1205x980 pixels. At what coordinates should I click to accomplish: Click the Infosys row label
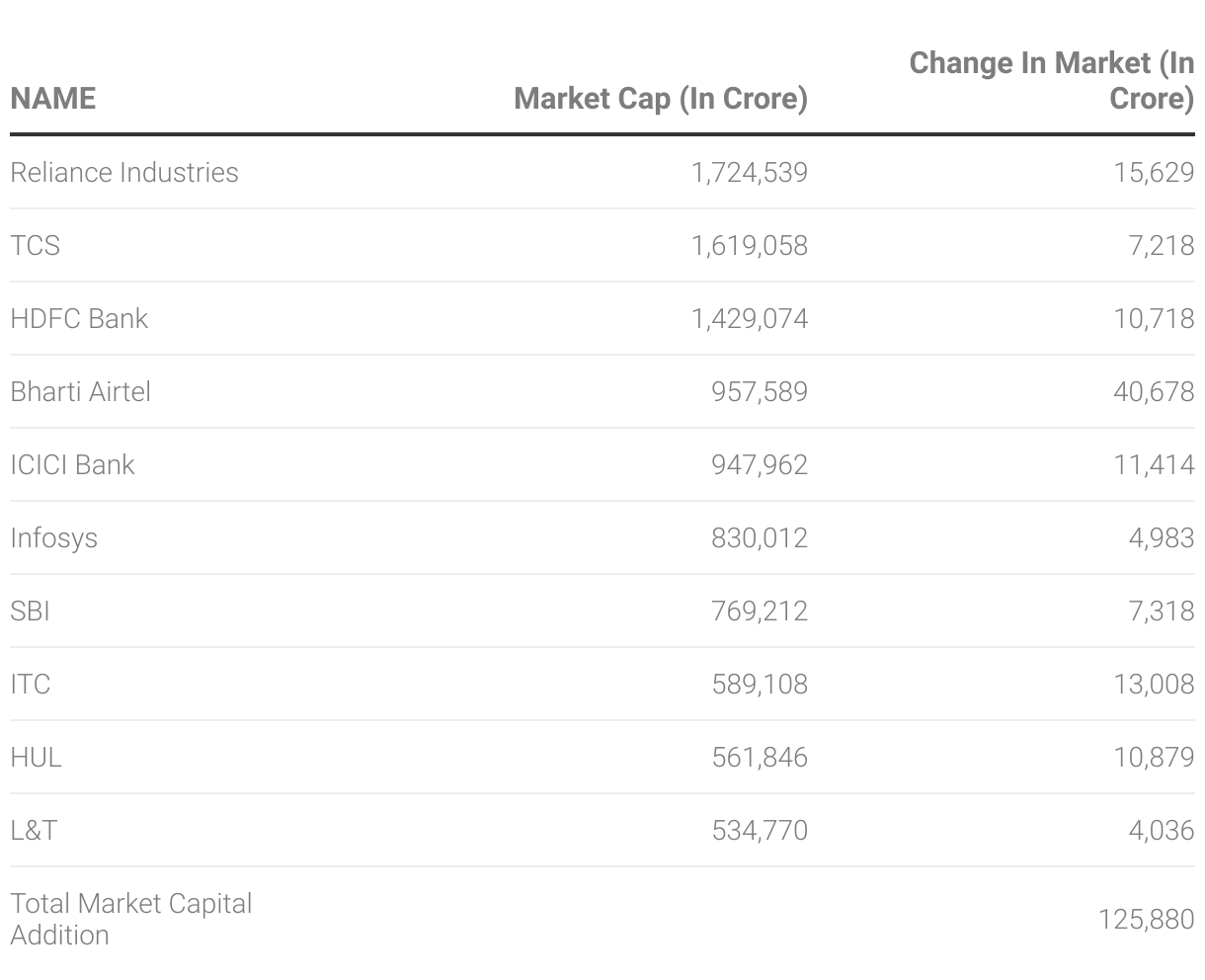tap(54, 538)
